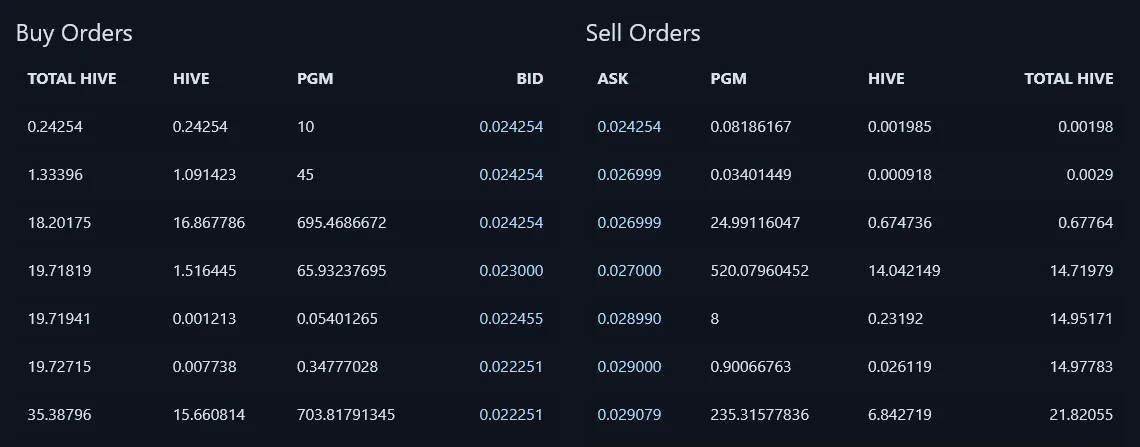1140x447 pixels.
Task: Click the sell order of 520.07960452 PGM
Action: (x=855, y=271)
